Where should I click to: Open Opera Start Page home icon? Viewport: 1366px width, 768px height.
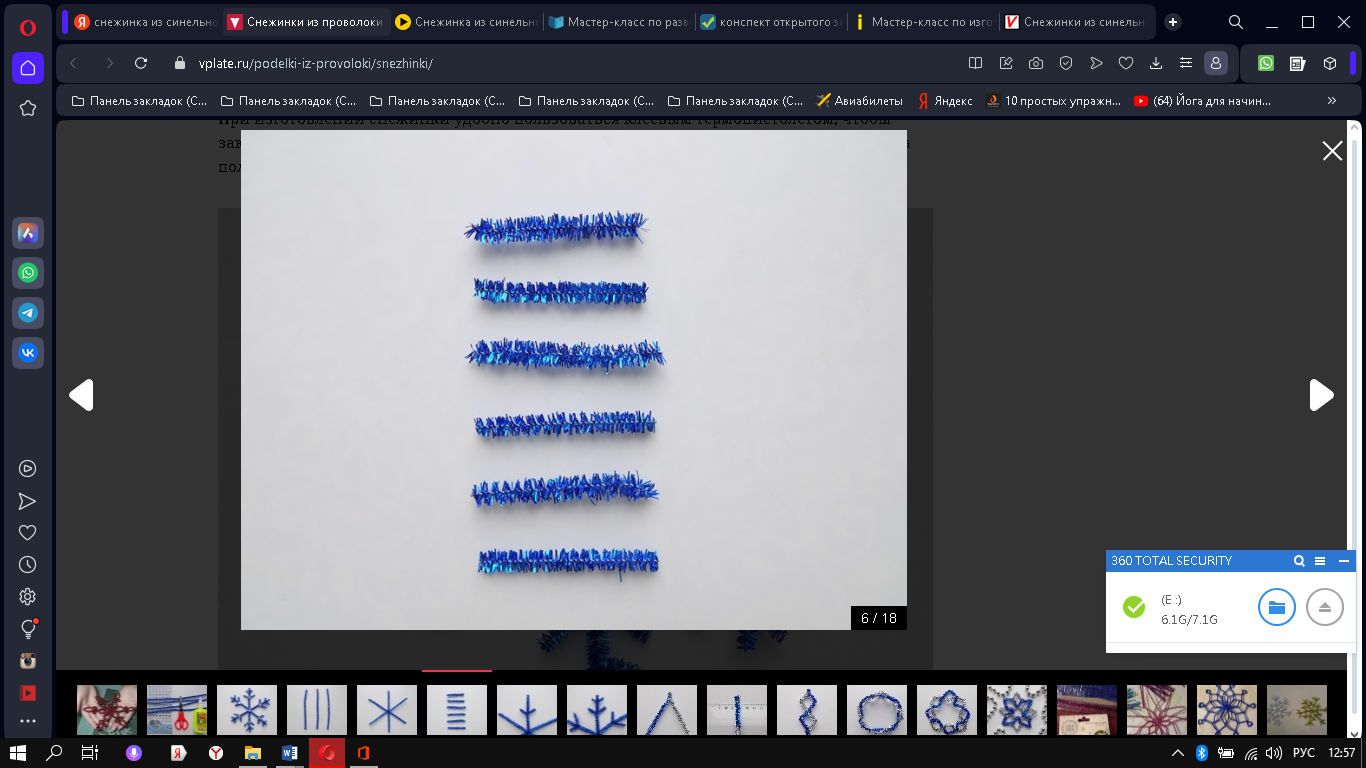click(28, 68)
